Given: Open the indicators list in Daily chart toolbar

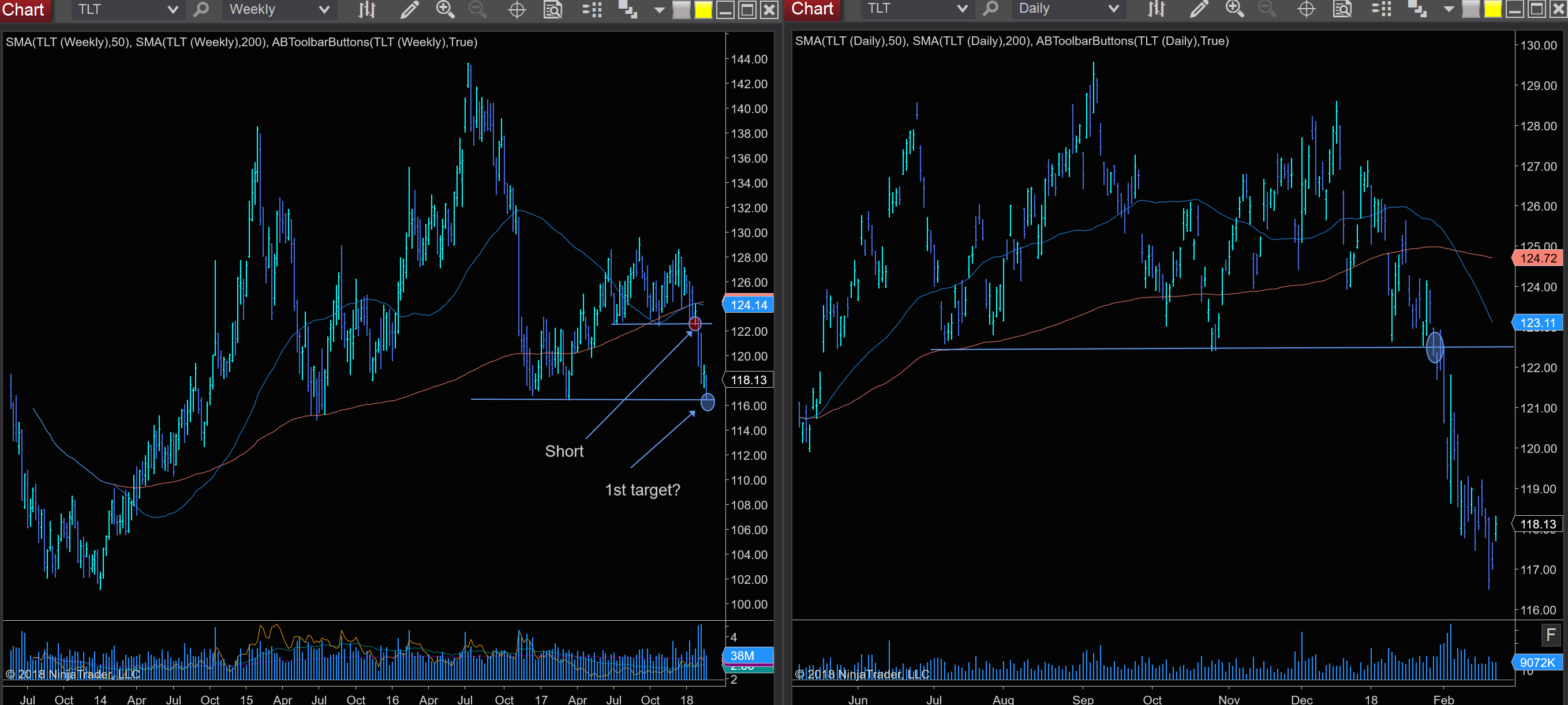Looking at the screenshot, I should [1381, 9].
